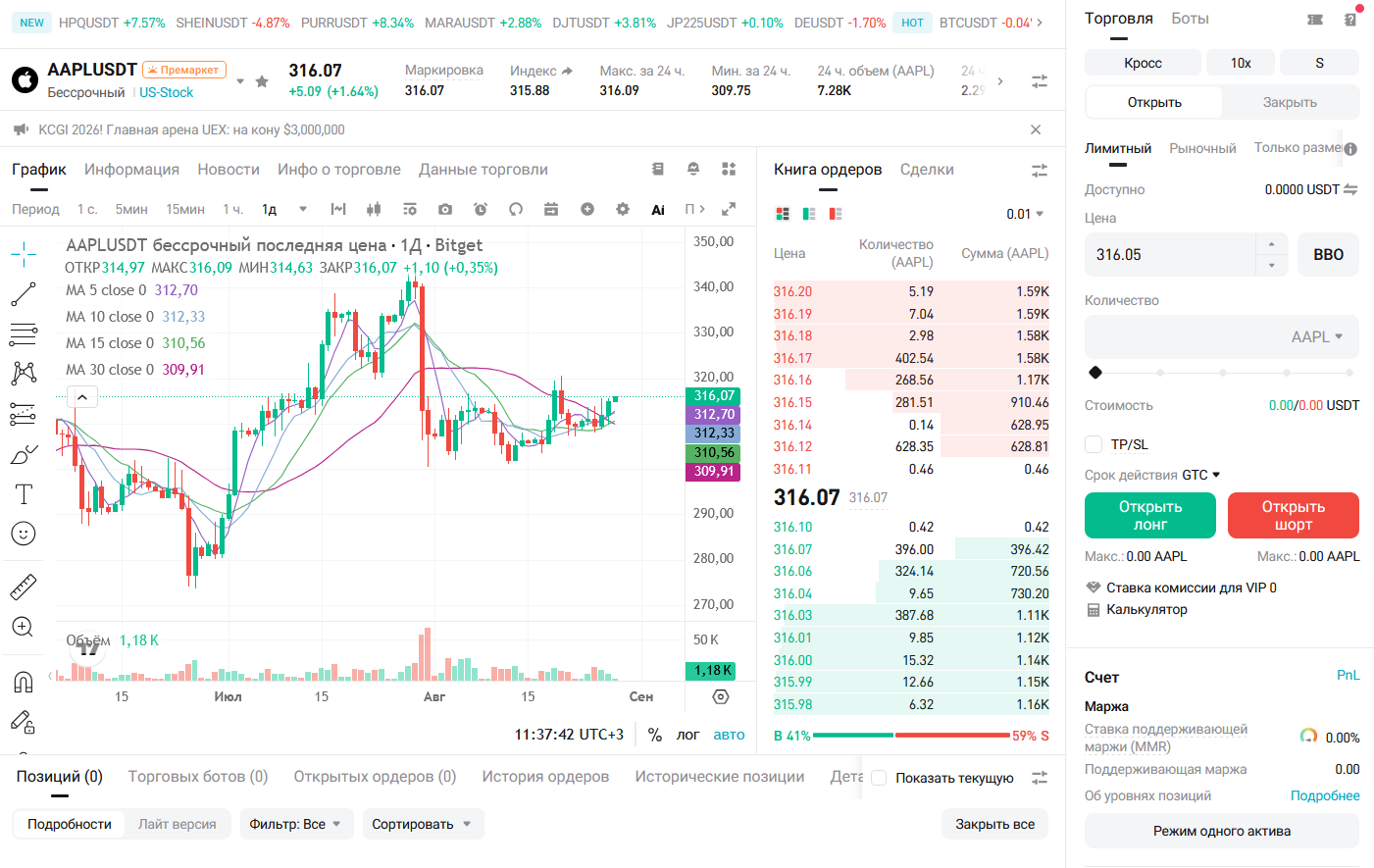Select the crosshair cursor tool
This screenshot has width=1374, height=868.
[x=24, y=255]
